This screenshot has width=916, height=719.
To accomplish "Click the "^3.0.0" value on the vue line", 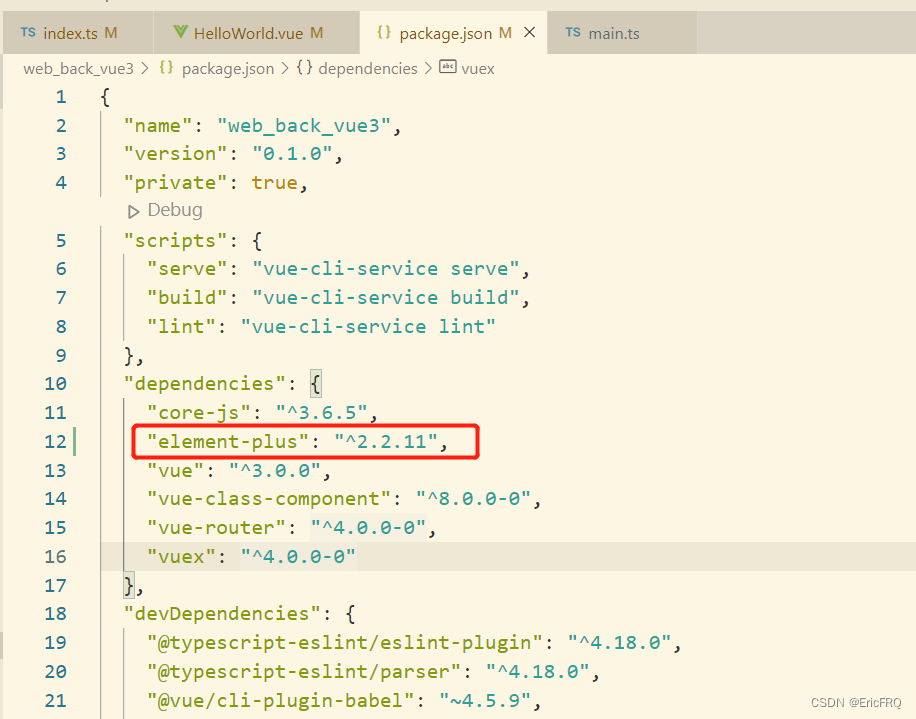I will pyautogui.click(x=275, y=470).
